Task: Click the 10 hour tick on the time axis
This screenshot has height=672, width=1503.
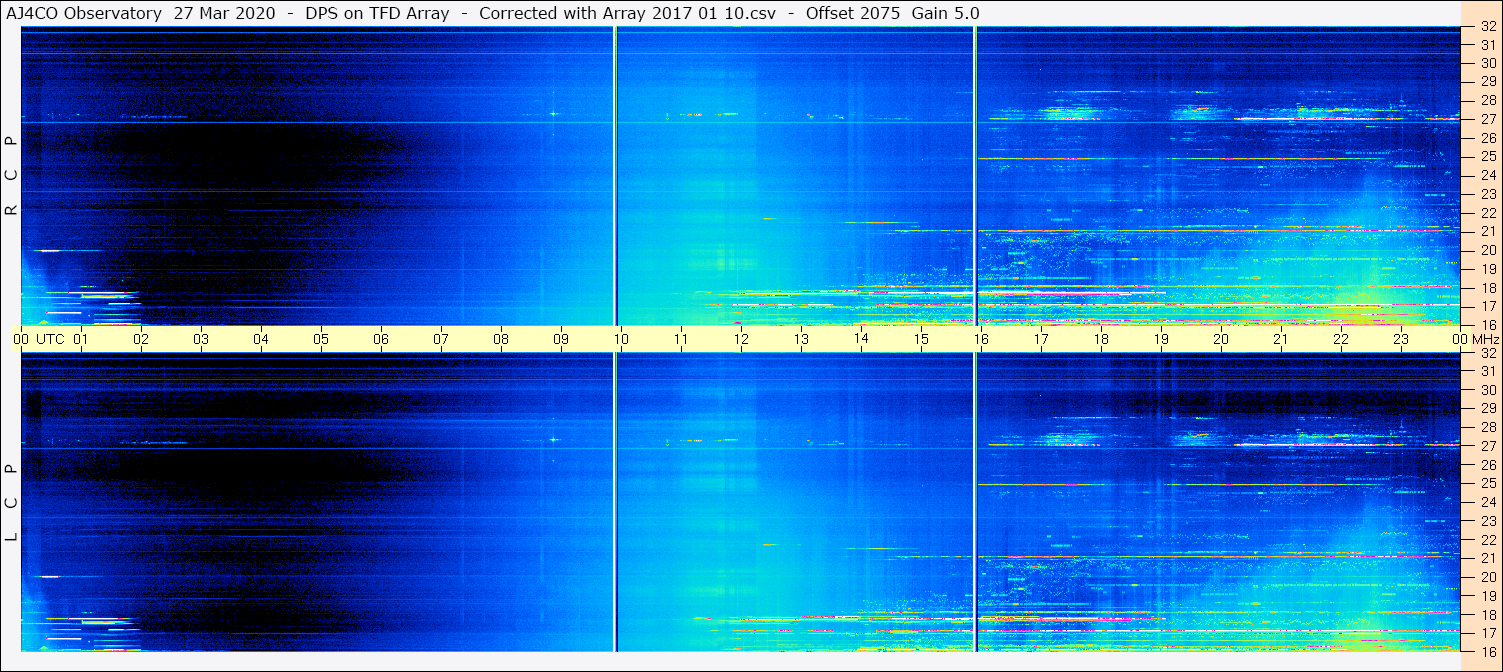Action: click(621, 339)
